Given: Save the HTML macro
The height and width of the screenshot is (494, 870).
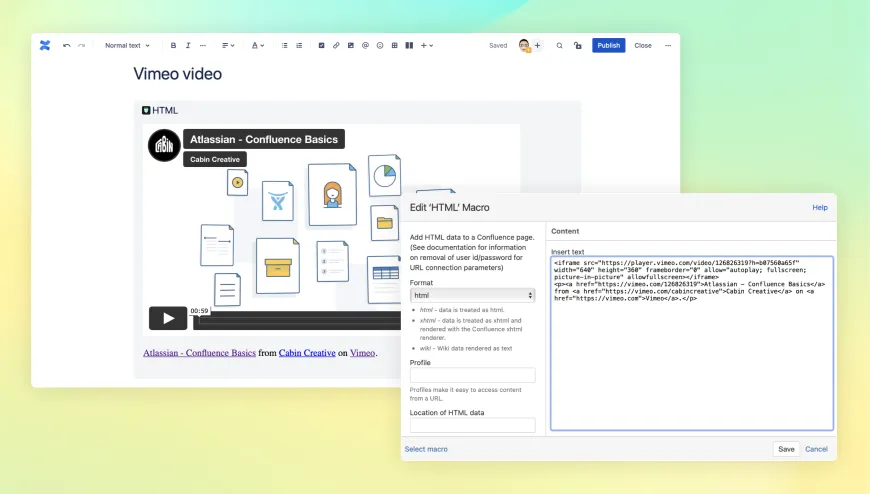Looking at the screenshot, I should [x=786, y=449].
